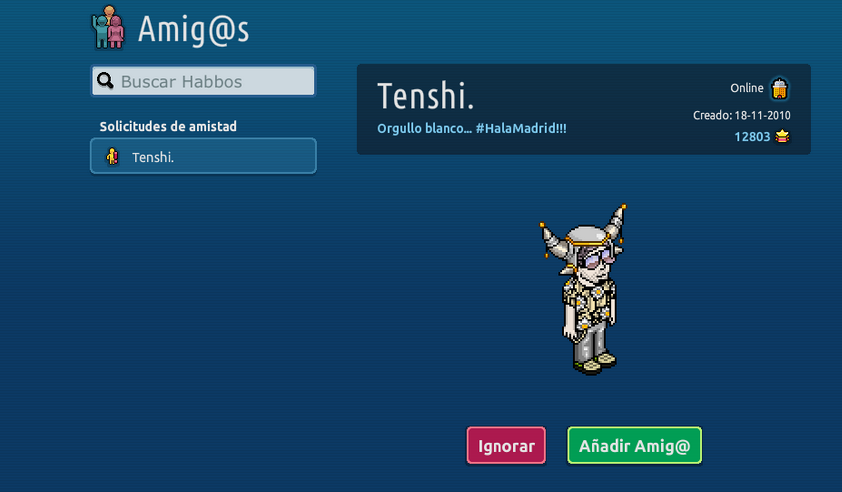This screenshot has width=842, height=492.
Task: Click Tenshi's avatar figure
Action: coord(584,289)
